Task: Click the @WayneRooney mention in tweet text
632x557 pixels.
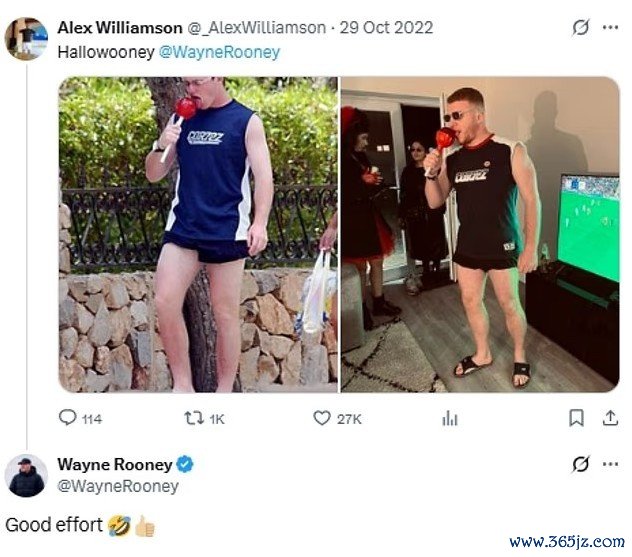Action: pos(219,52)
